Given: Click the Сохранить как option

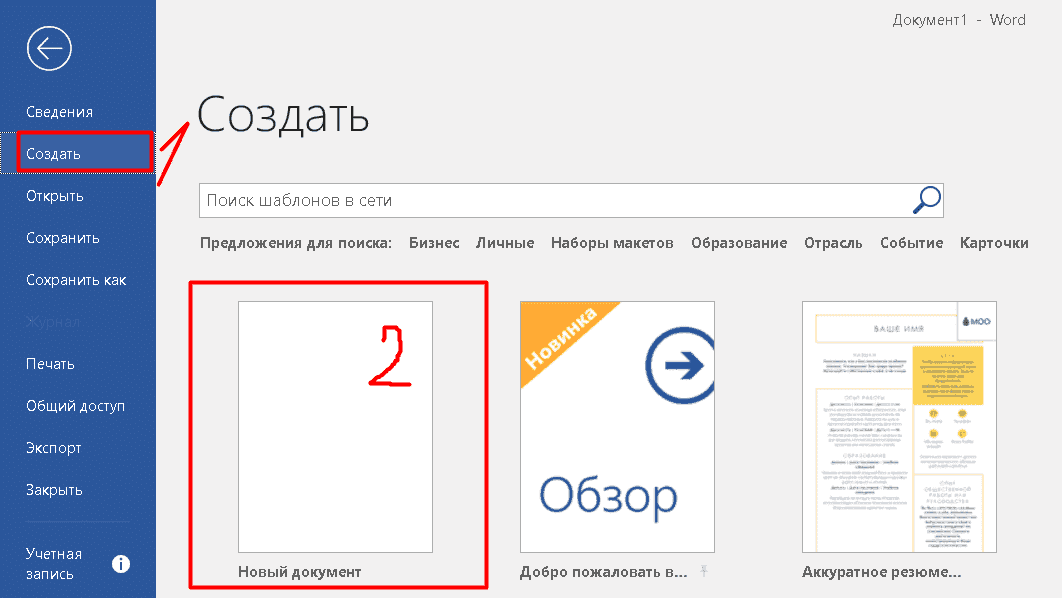Looking at the screenshot, I should [75, 279].
